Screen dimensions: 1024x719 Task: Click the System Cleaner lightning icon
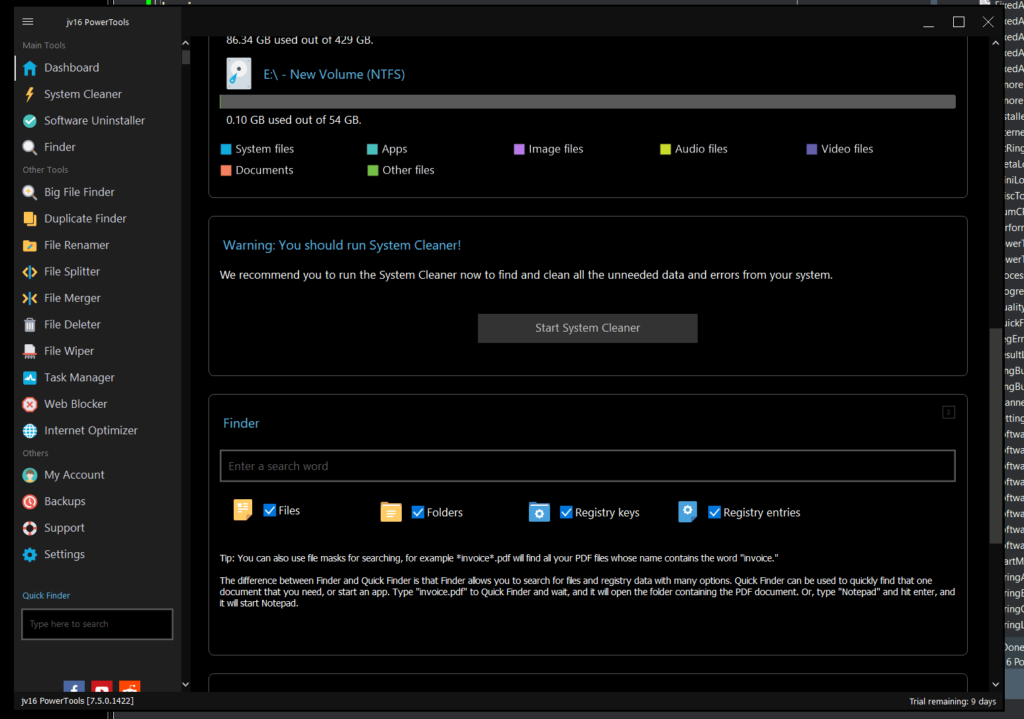pos(29,94)
